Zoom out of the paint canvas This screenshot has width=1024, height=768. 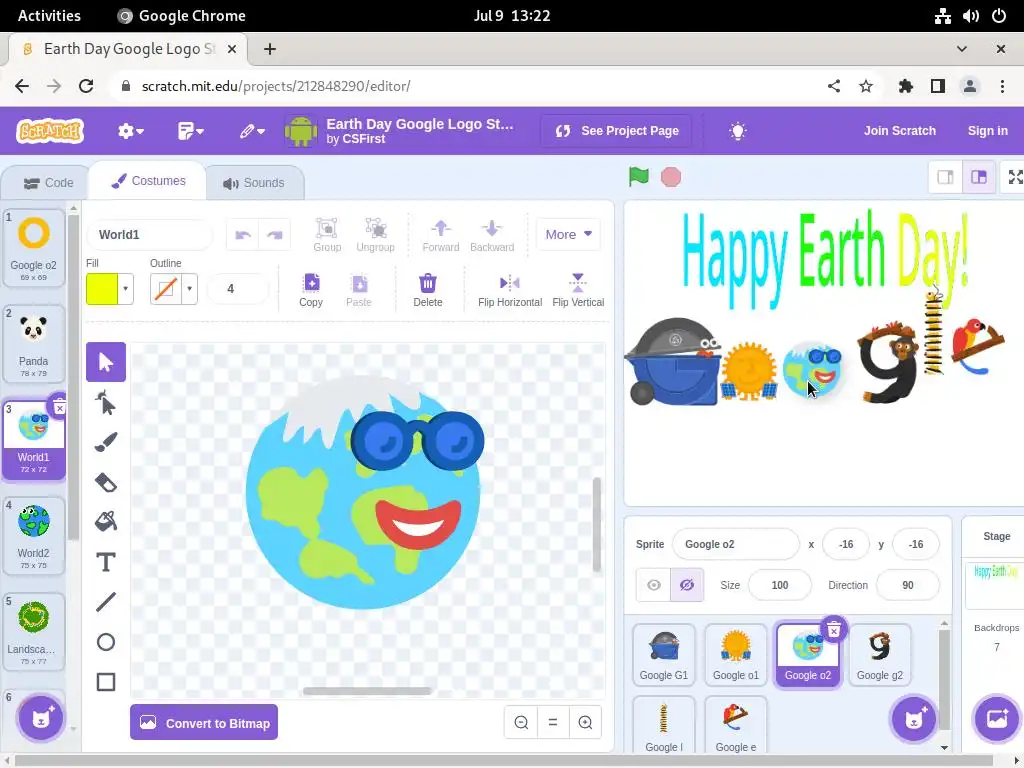coord(521,722)
